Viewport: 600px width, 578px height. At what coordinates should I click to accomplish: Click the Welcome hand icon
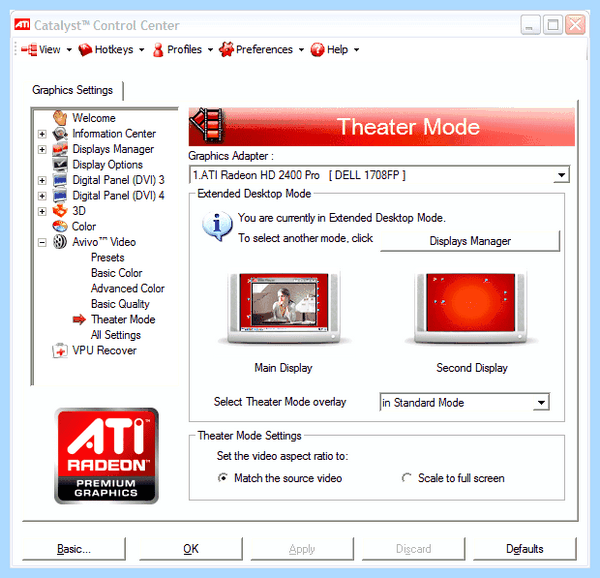pyautogui.click(x=60, y=118)
